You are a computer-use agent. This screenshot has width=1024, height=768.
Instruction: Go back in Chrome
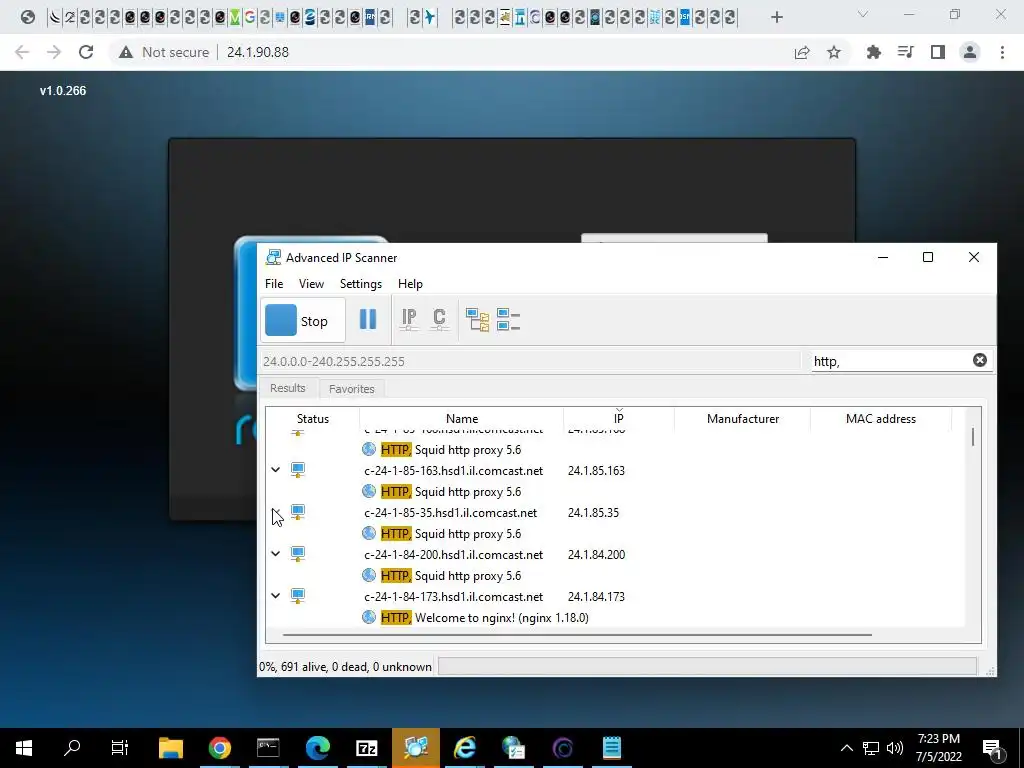[22, 52]
